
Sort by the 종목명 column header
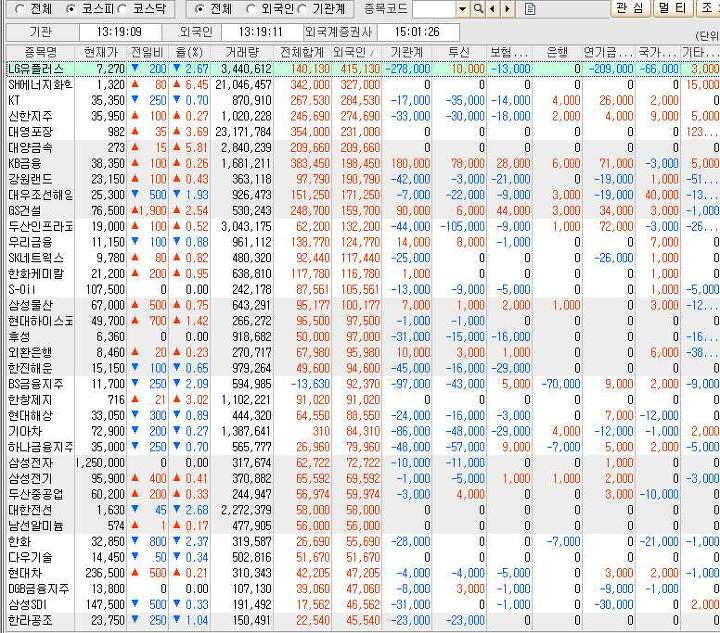click(x=40, y=52)
